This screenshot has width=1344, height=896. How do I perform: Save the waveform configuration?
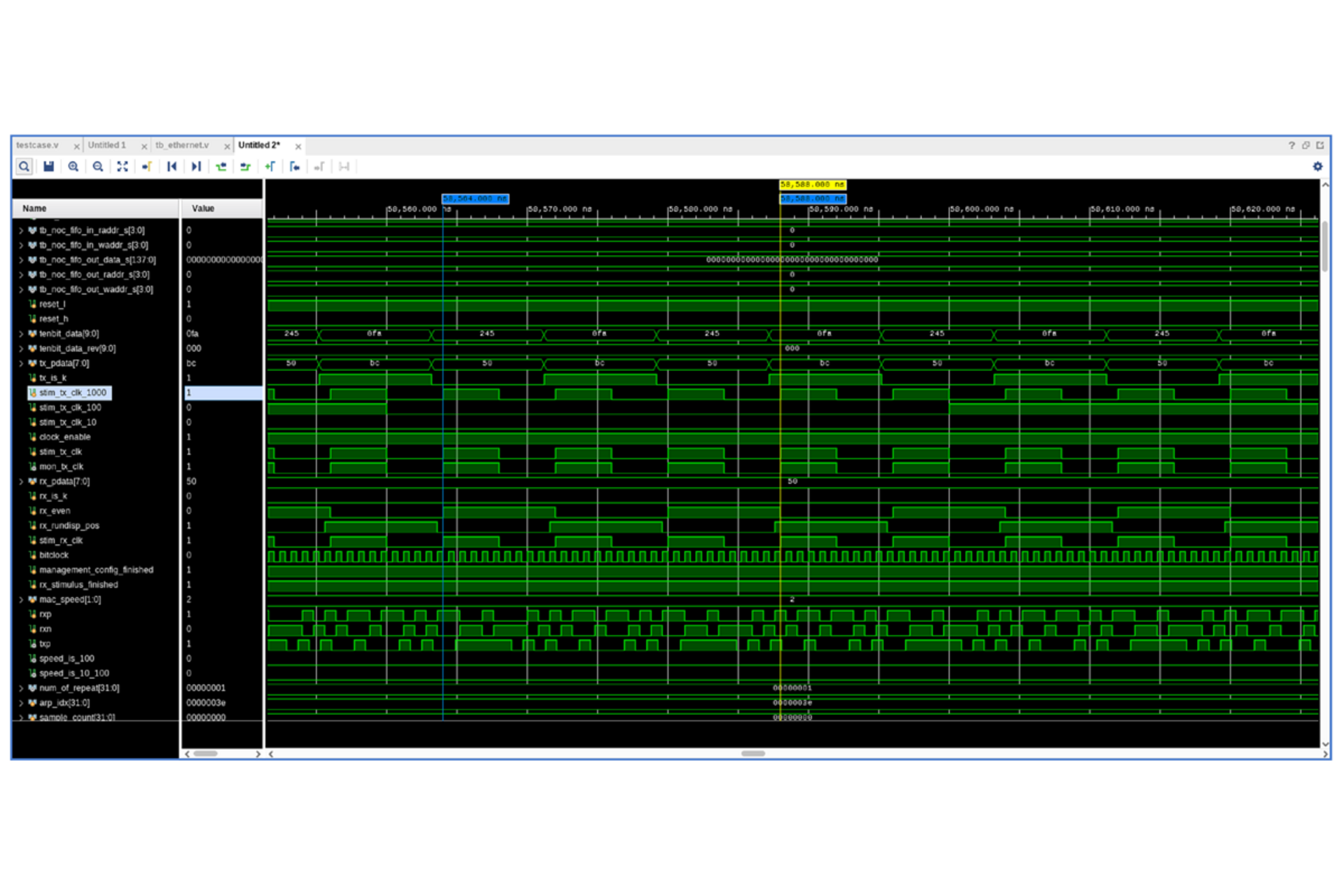[48, 167]
